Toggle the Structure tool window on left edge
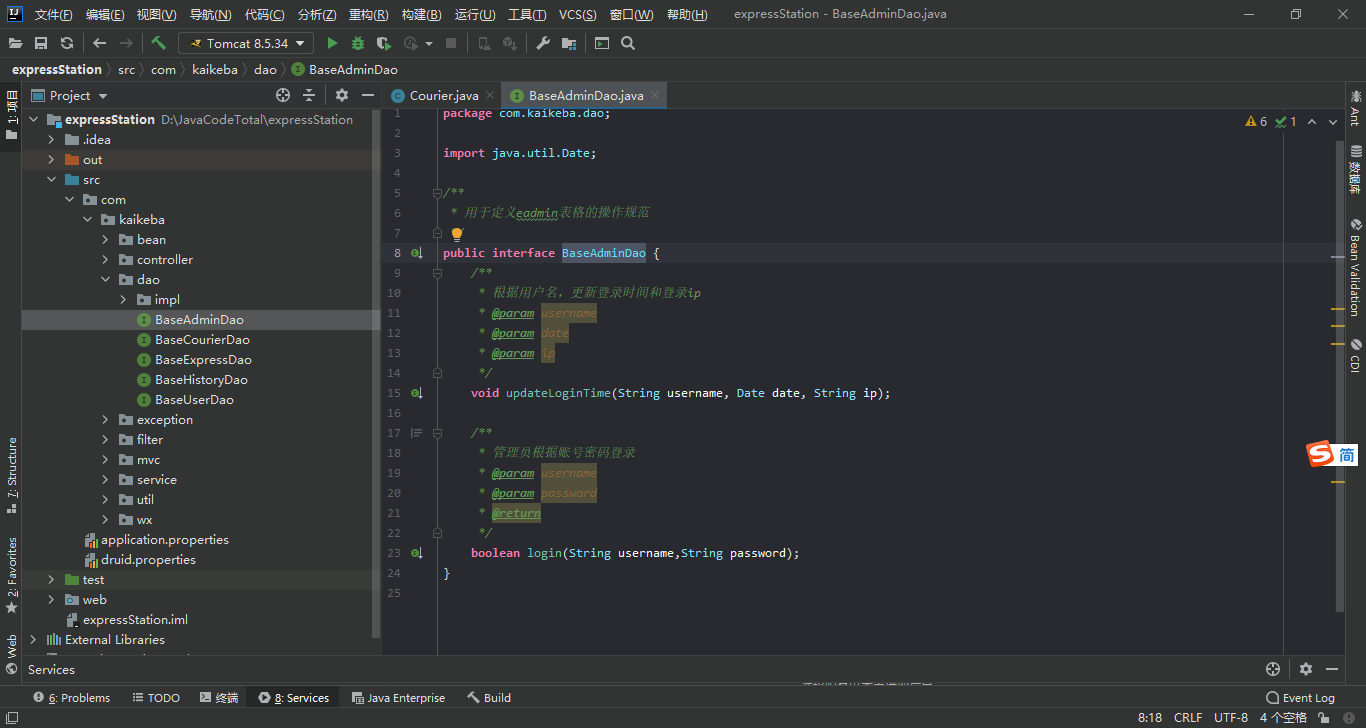 click(x=12, y=474)
